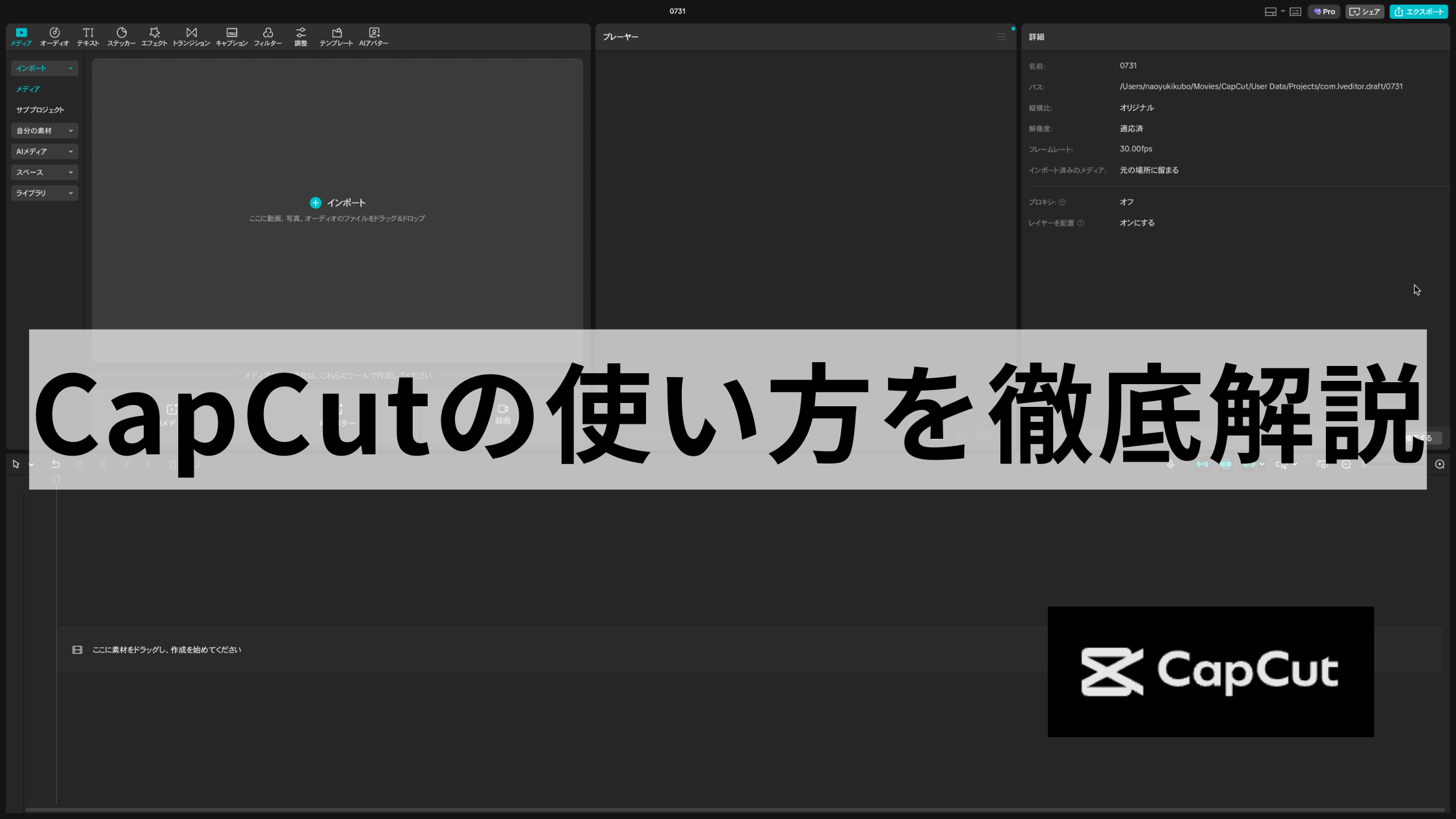Image resolution: width=1456 pixels, height=819 pixels.
Task: Open the プレーヤー panel hamburger menu
Action: pos(1001,37)
